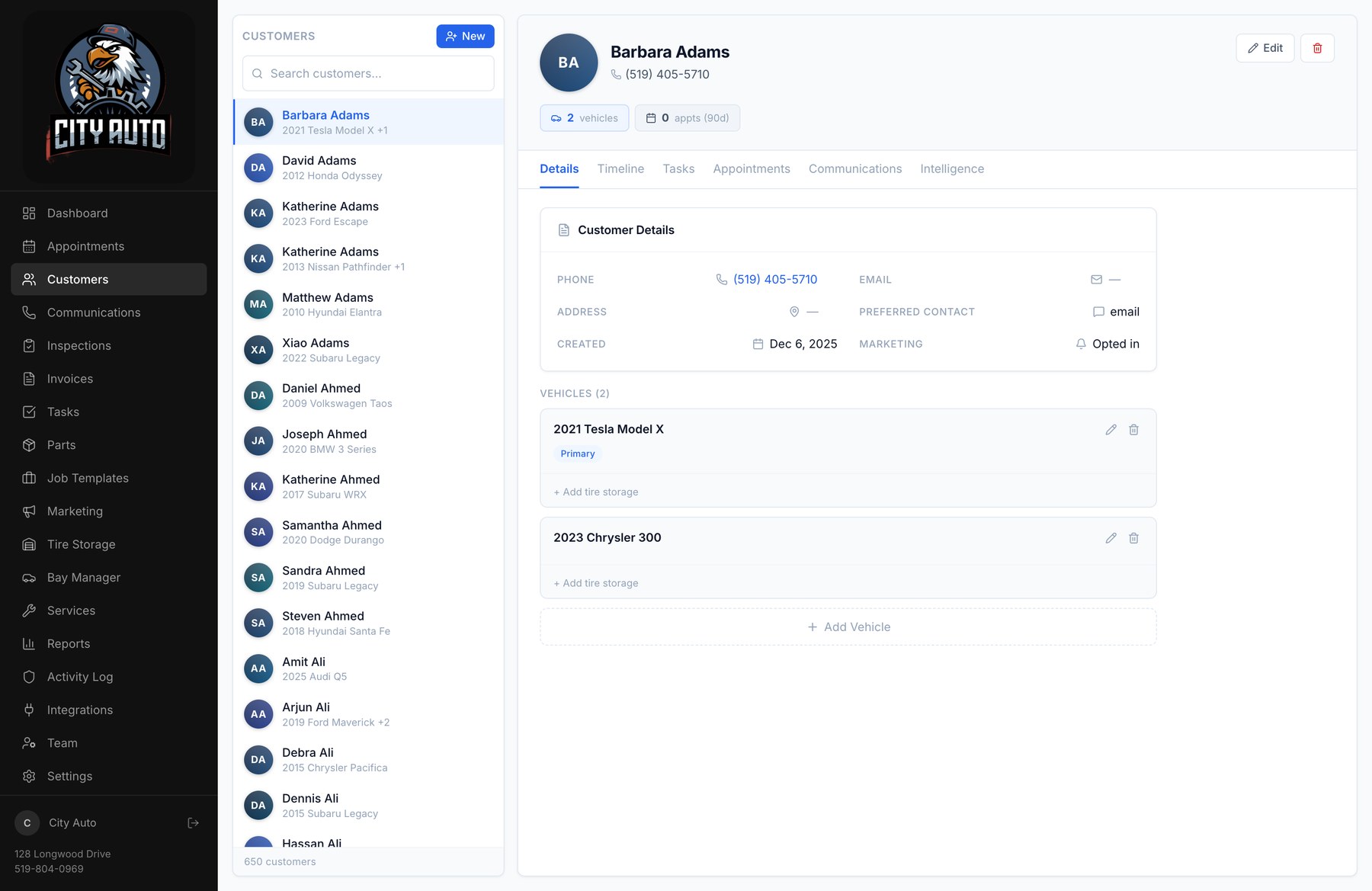Switch to the Appointments tab
Image resolution: width=1372 pixels, height=891 pixels.
pyautogui.click(x=752, y=169)
